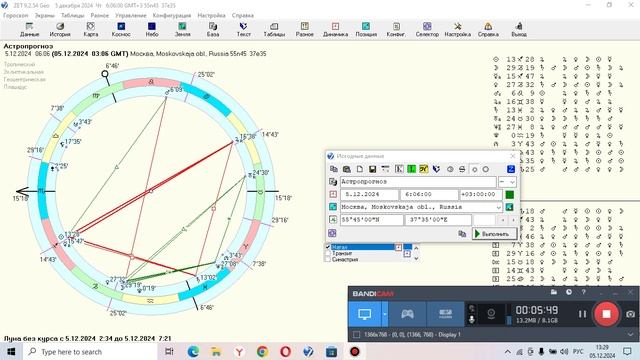640x360 pixels.
Task: Open the Экраны menu
Action: (x=44, y=15)
